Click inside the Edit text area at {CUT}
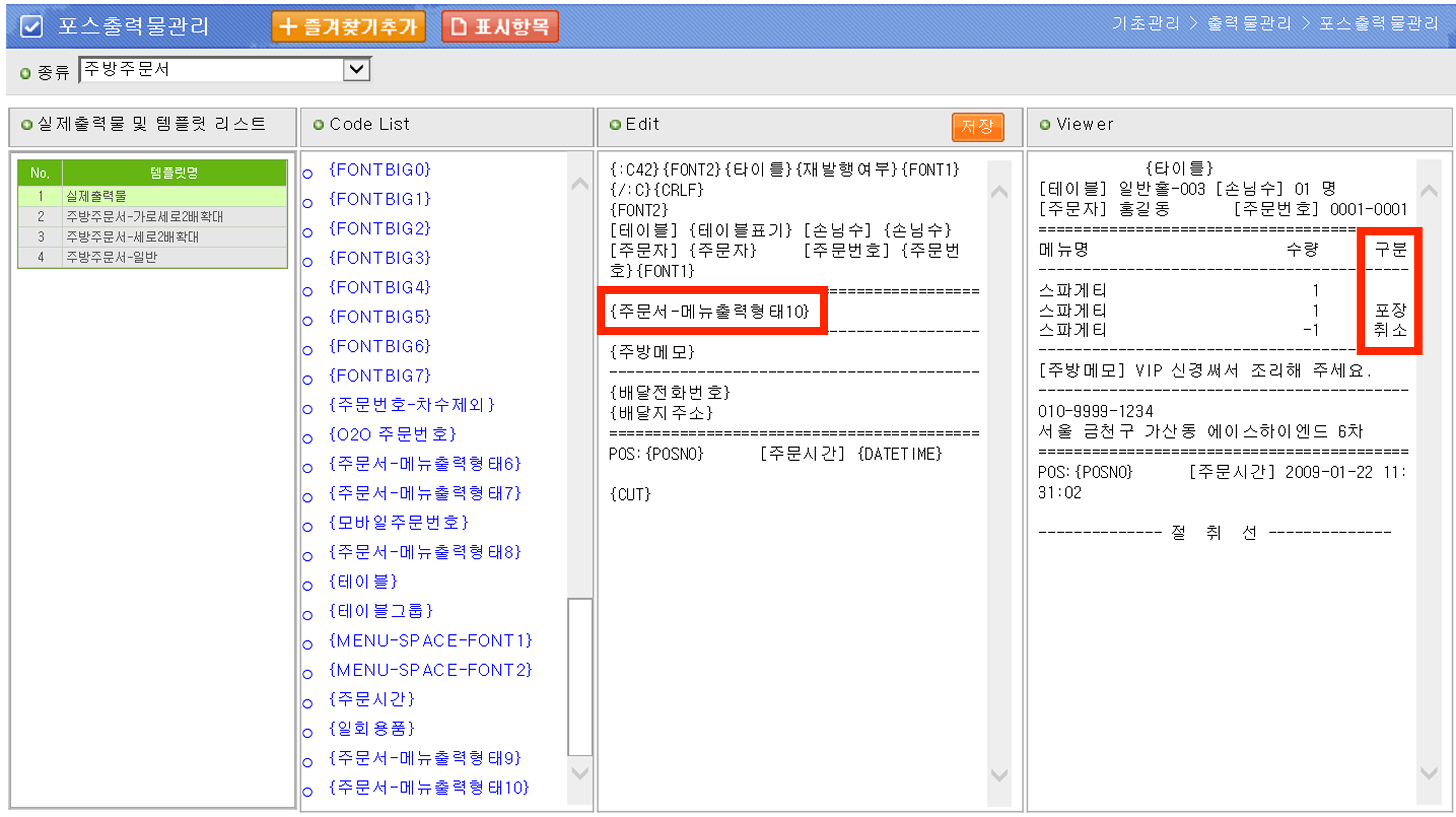 630,495
